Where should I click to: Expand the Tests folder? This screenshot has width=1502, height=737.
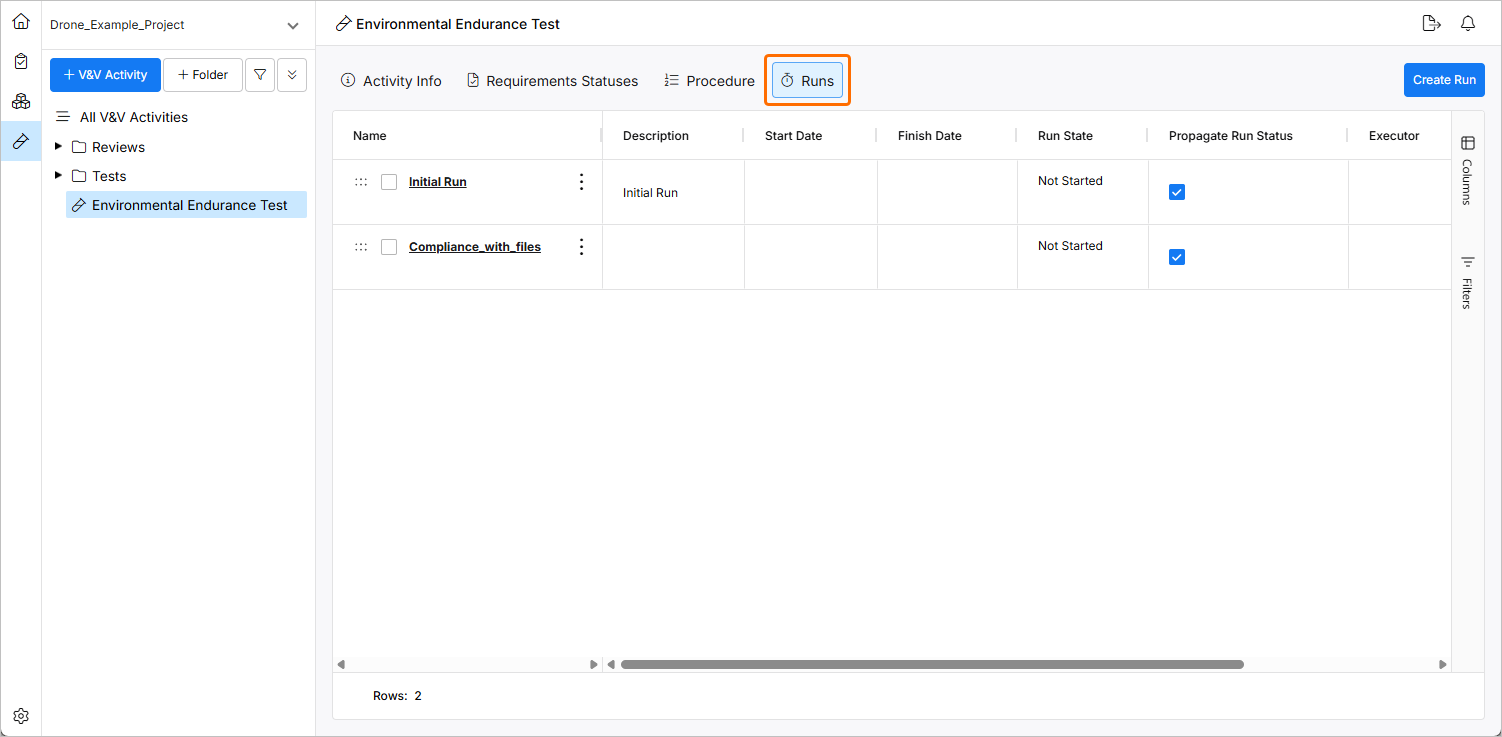point(59,176)
